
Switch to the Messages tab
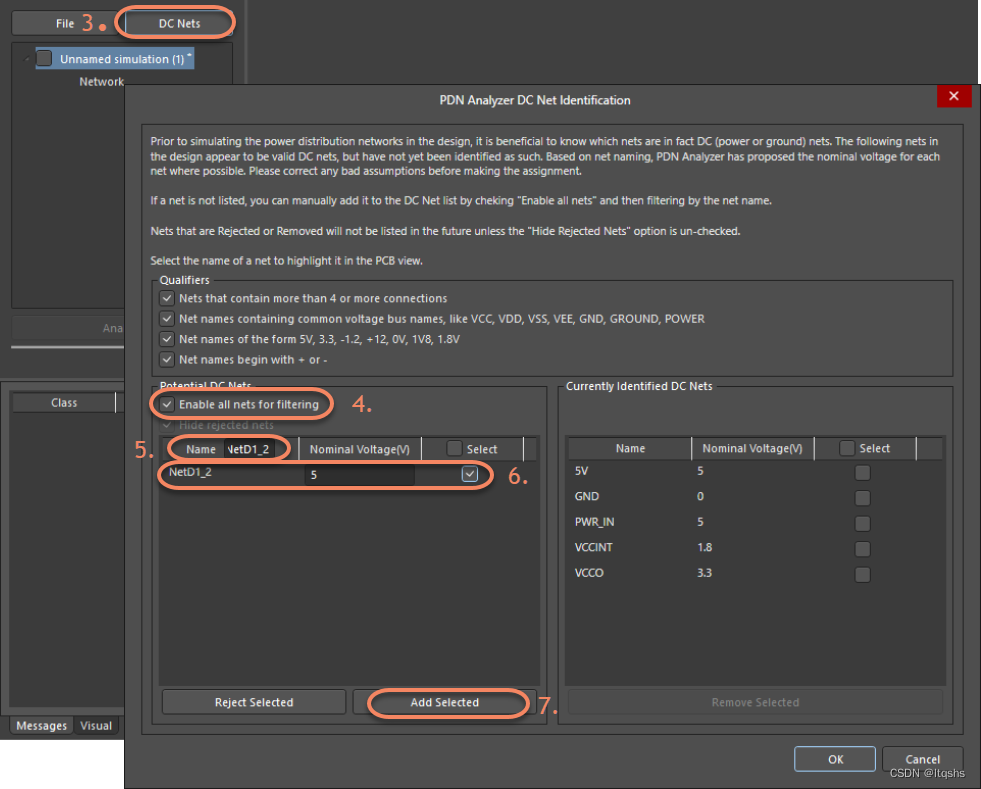pos(41,726)
